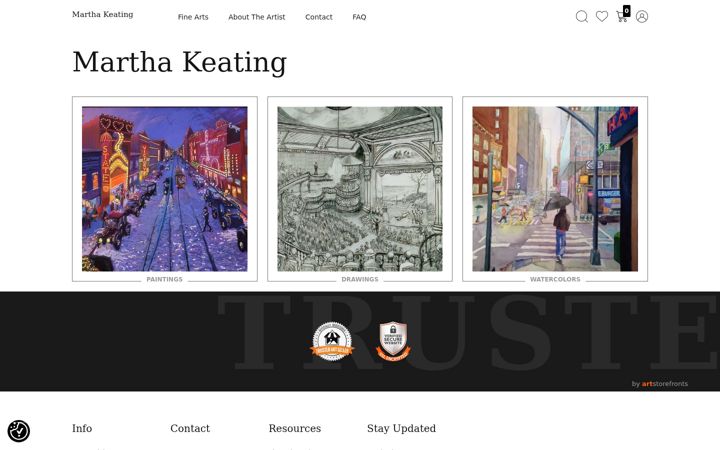Click the small Martha Keating logo
This screenshot has height=450, width=720.
(102, 14)
